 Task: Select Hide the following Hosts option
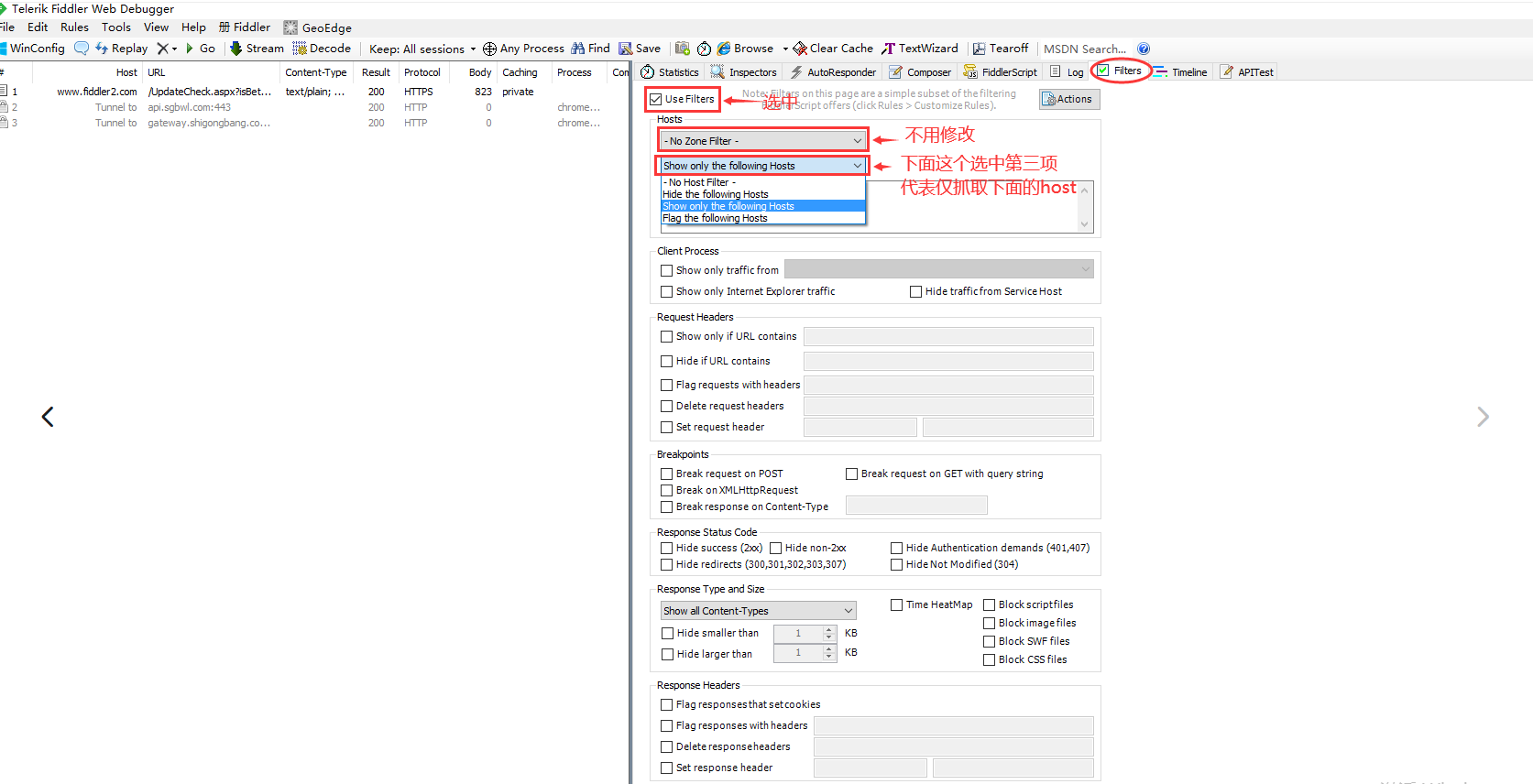763,194
